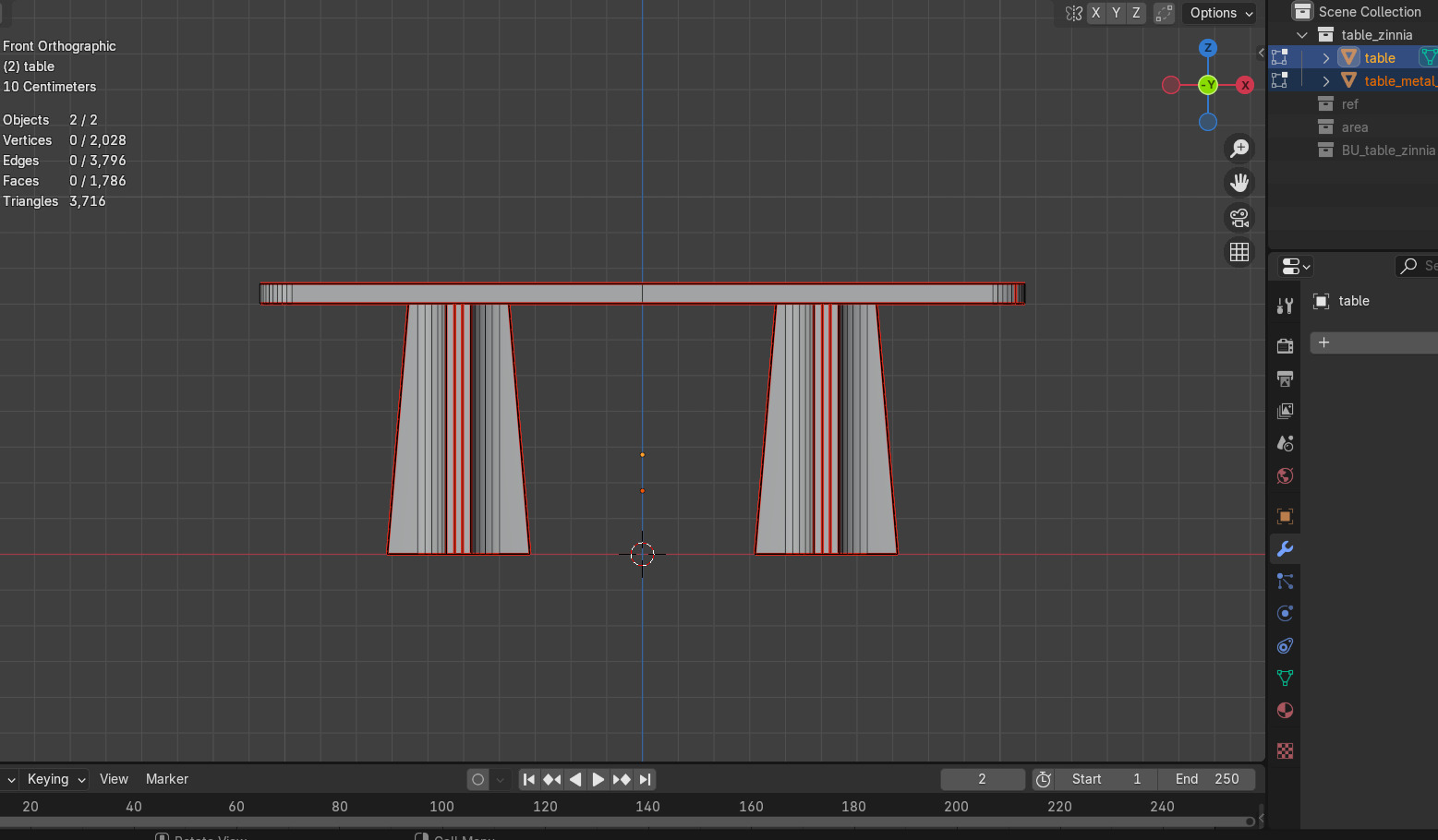Toggle Y axis mirror
Image resolution: width=1438 pixels, height=840 pixels.
coord(1116,13)
